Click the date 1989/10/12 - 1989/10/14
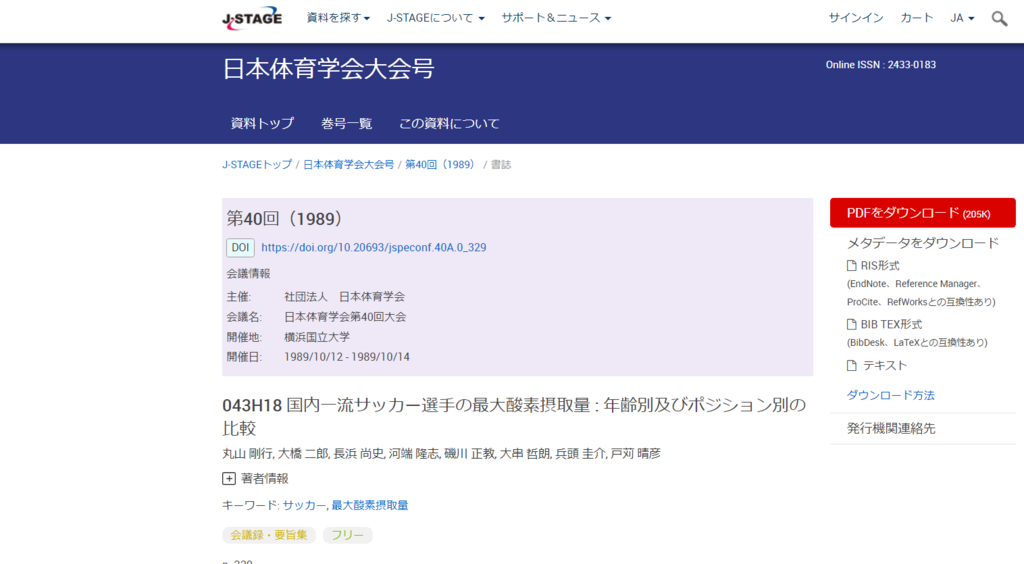 click(347, 357)
